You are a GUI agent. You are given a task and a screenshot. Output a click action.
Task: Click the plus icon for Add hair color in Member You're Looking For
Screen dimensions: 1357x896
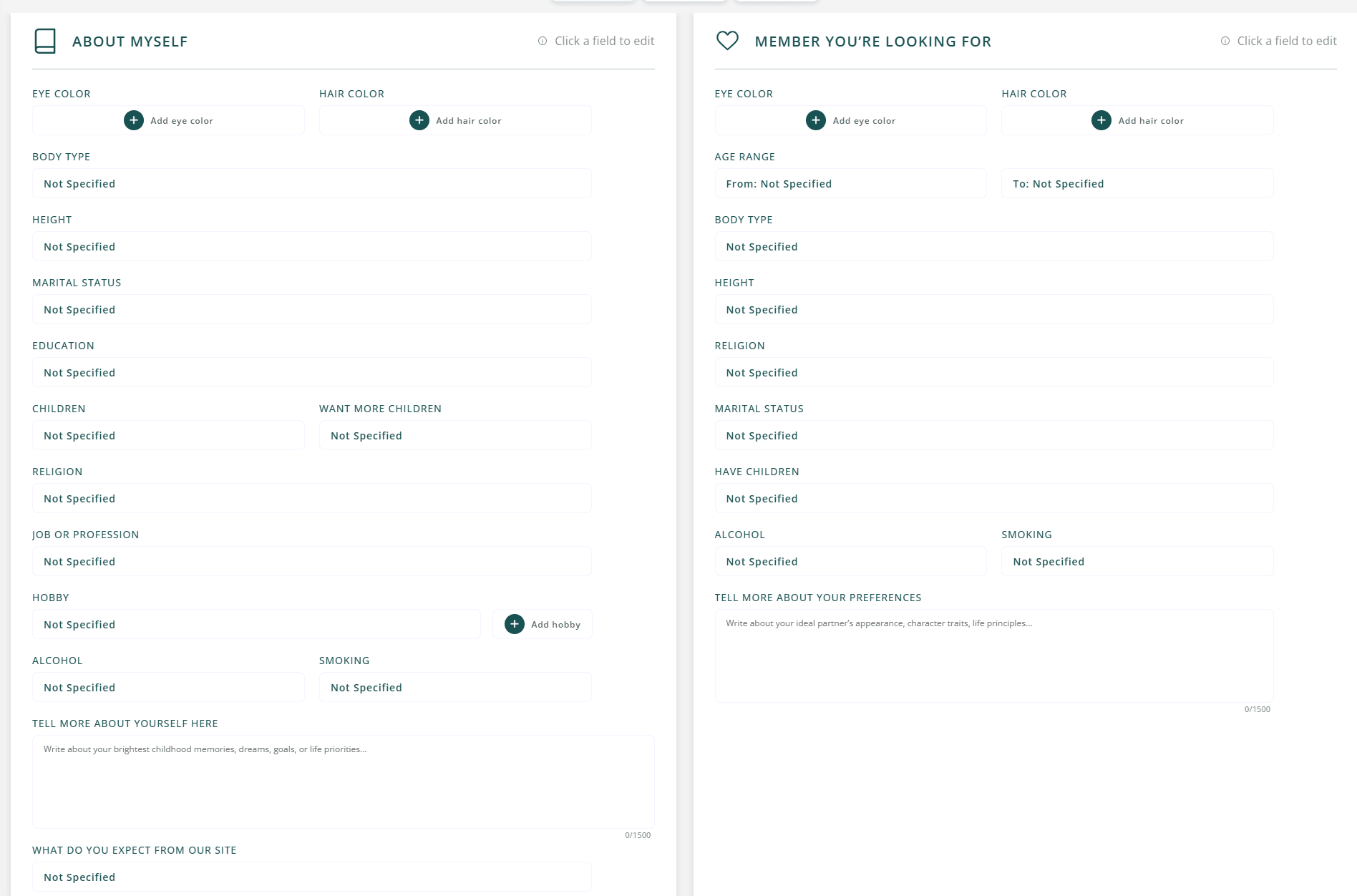pos(1101,120)
